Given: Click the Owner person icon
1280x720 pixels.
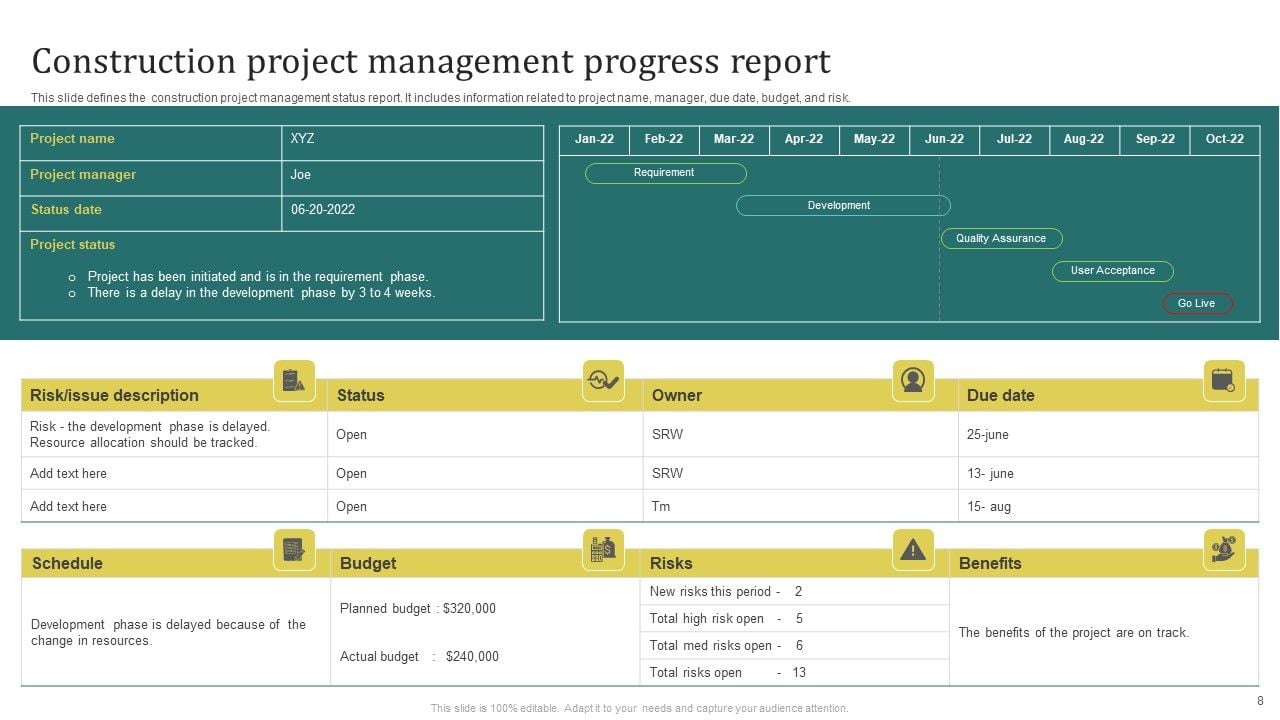Looking at the screenshot, I should 913,380.
